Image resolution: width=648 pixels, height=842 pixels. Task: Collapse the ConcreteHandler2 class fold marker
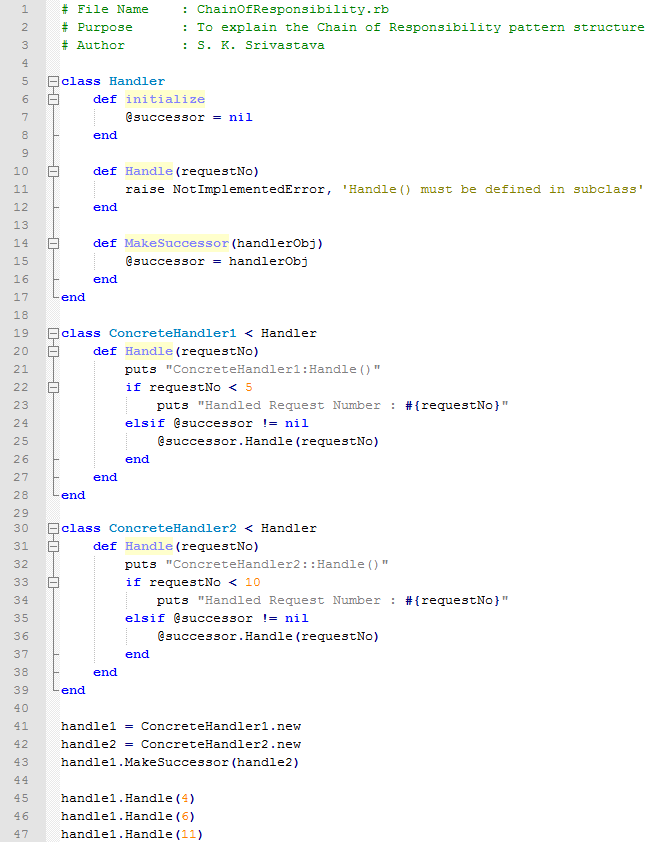point(53,528)
